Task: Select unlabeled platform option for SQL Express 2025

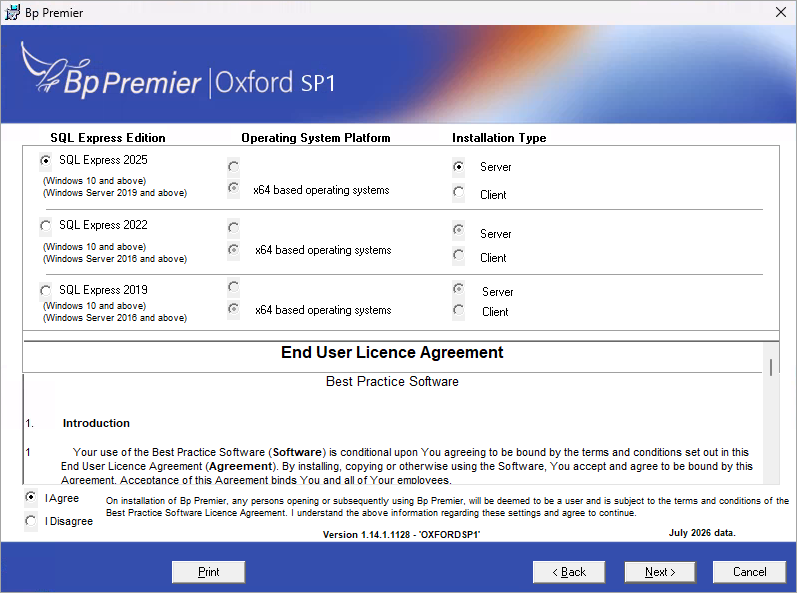Action: pyautogui.click(x=233, y=167)
